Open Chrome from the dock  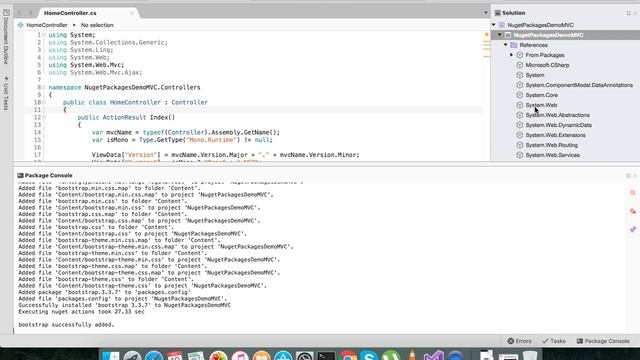pos(348,356)
